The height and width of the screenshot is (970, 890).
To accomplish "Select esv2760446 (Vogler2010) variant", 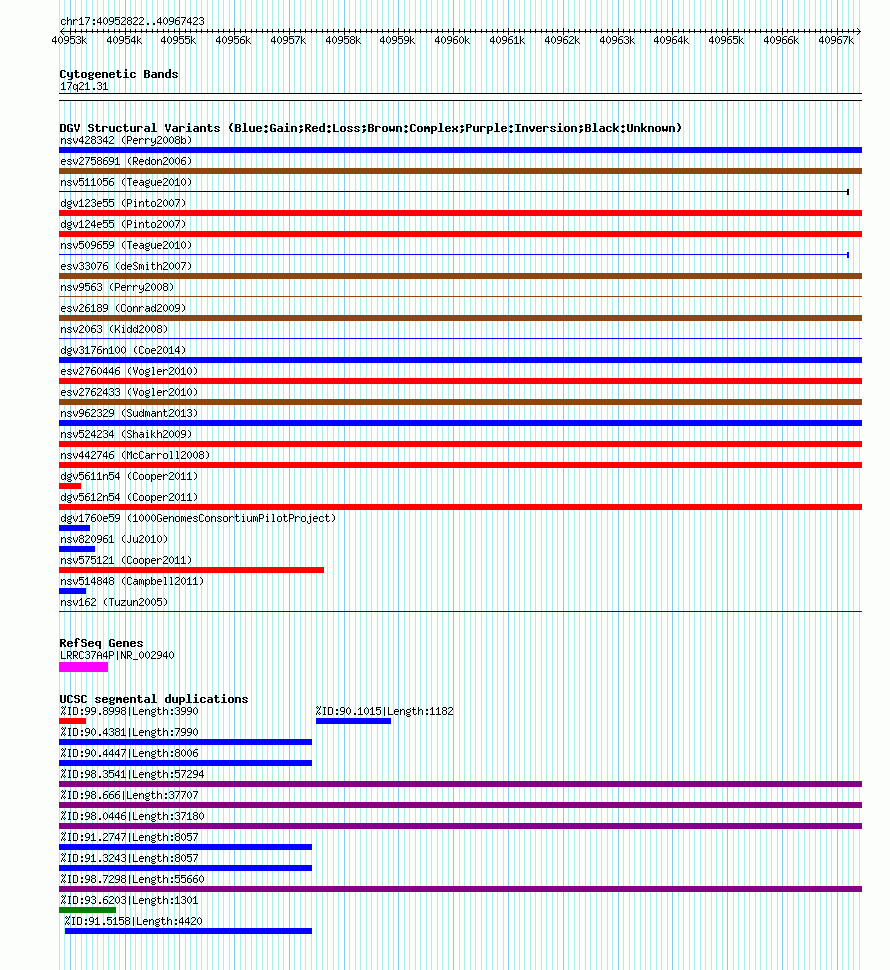I will coord(129,372).
